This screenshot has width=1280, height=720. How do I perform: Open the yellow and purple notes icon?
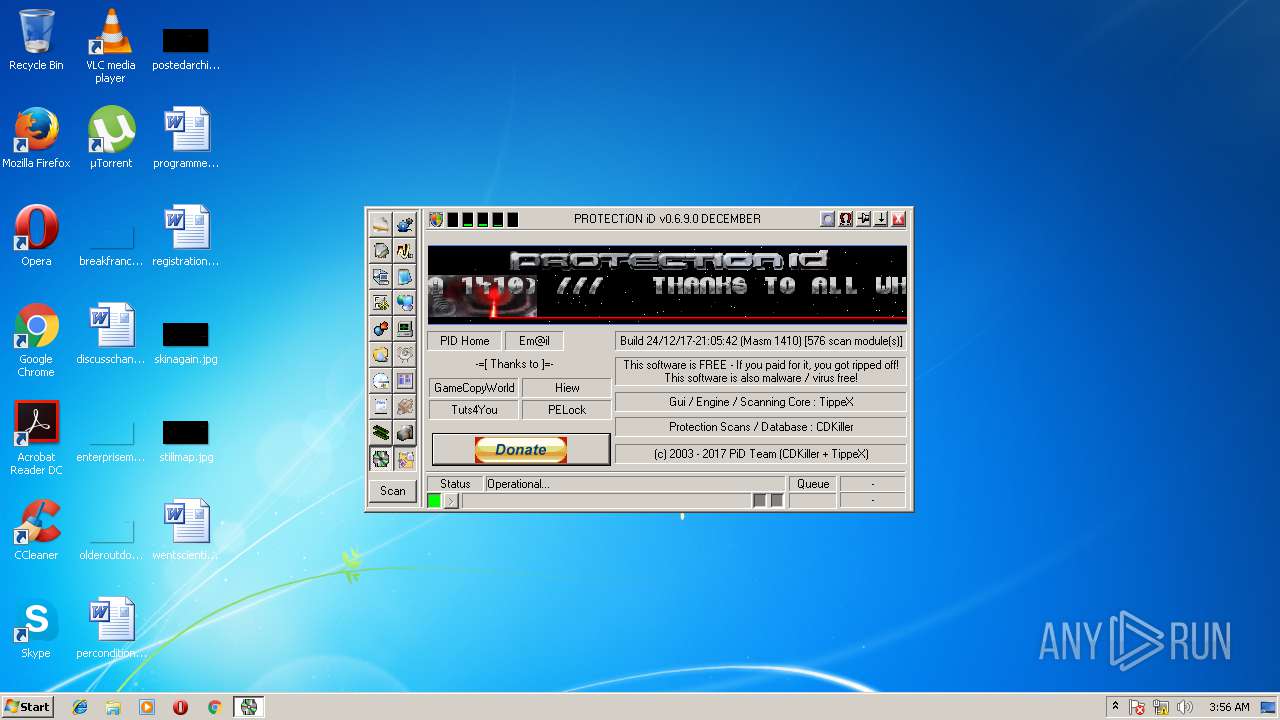click(x=405, y=459)
